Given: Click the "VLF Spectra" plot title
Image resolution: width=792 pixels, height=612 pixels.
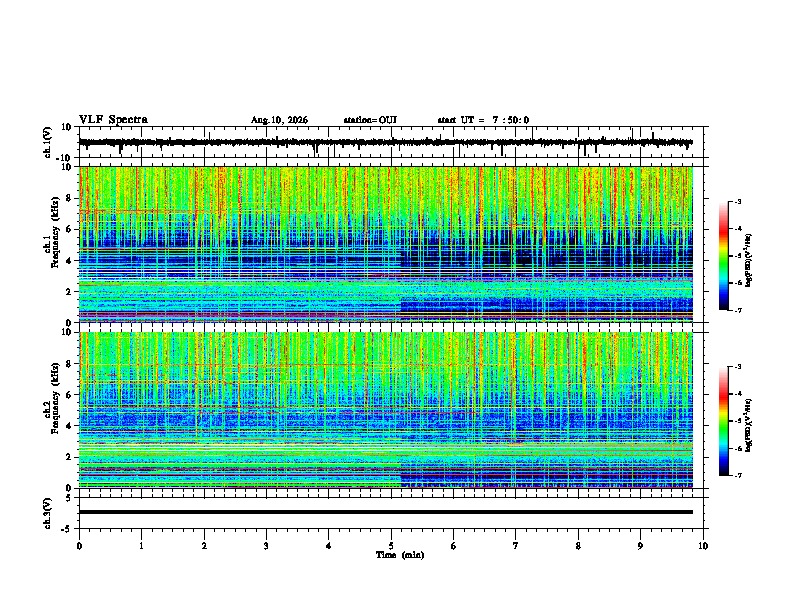Looking at the screenshot, I should [x=113, y=119].
